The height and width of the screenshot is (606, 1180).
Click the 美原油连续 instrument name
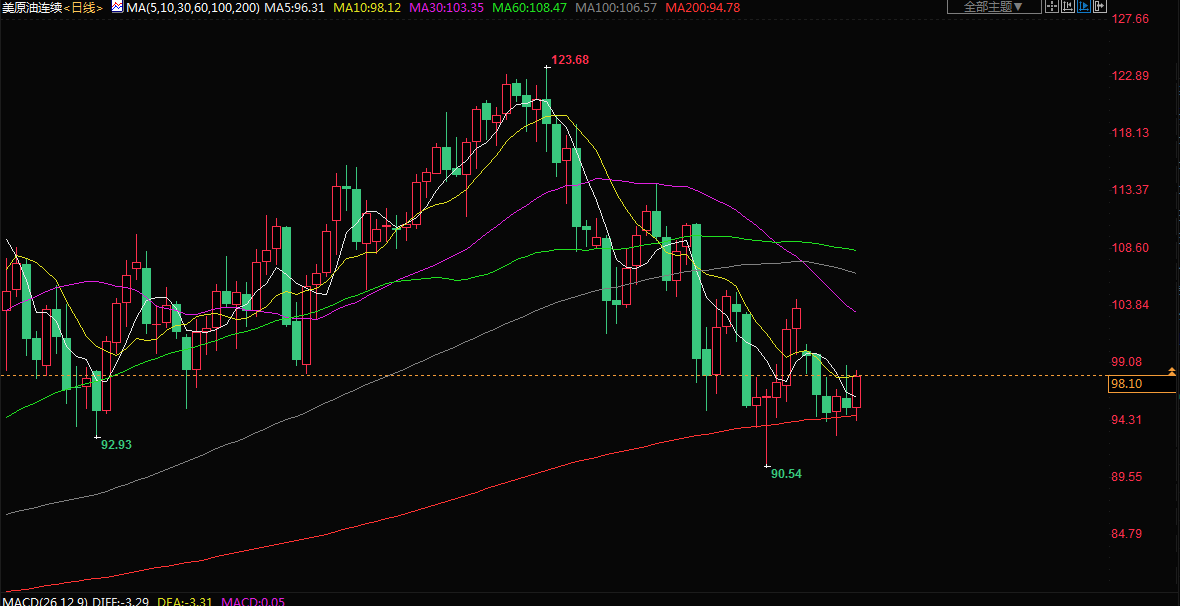pyautogui.click(x=34, y=8)
